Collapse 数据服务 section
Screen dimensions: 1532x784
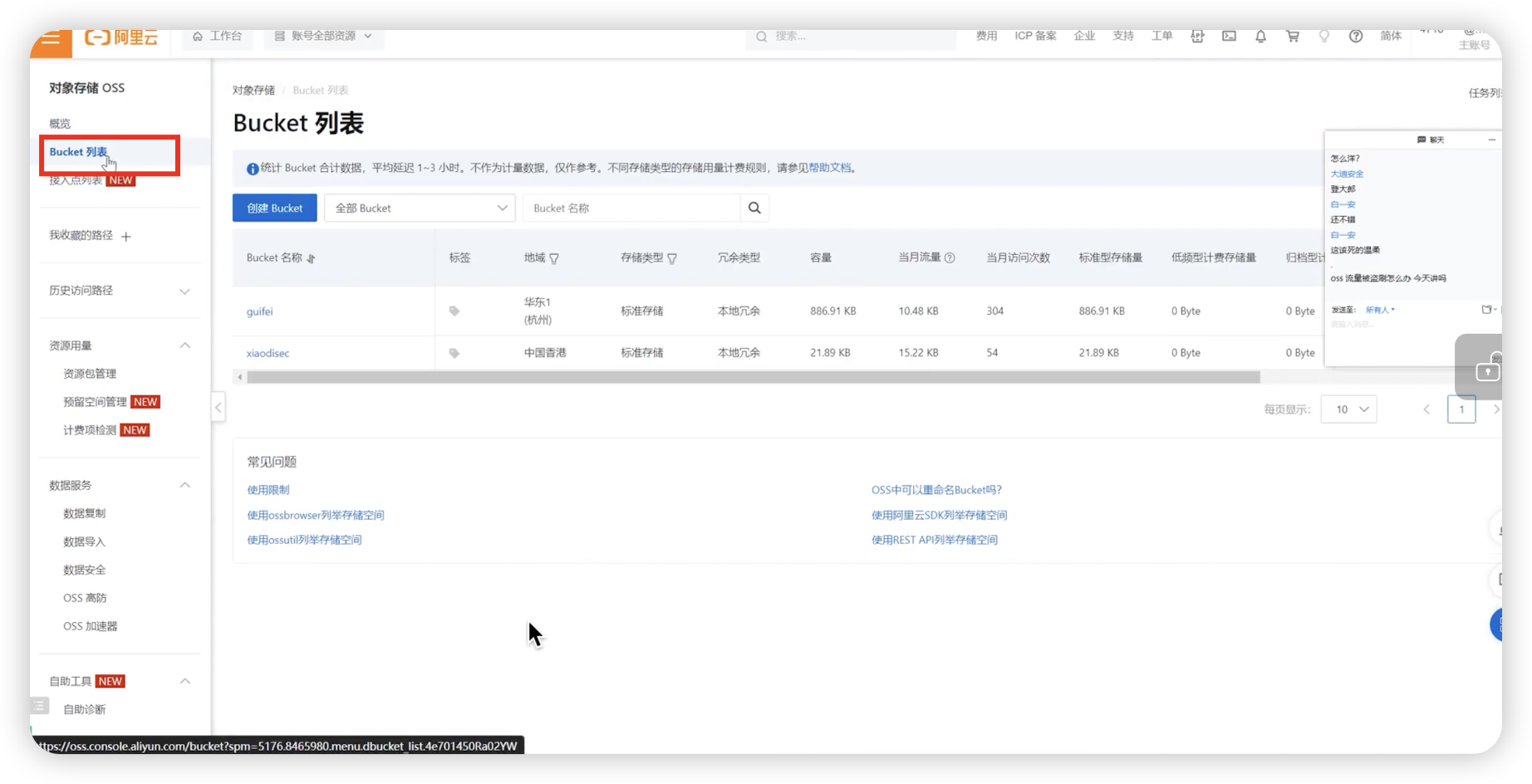coord(185,485)
